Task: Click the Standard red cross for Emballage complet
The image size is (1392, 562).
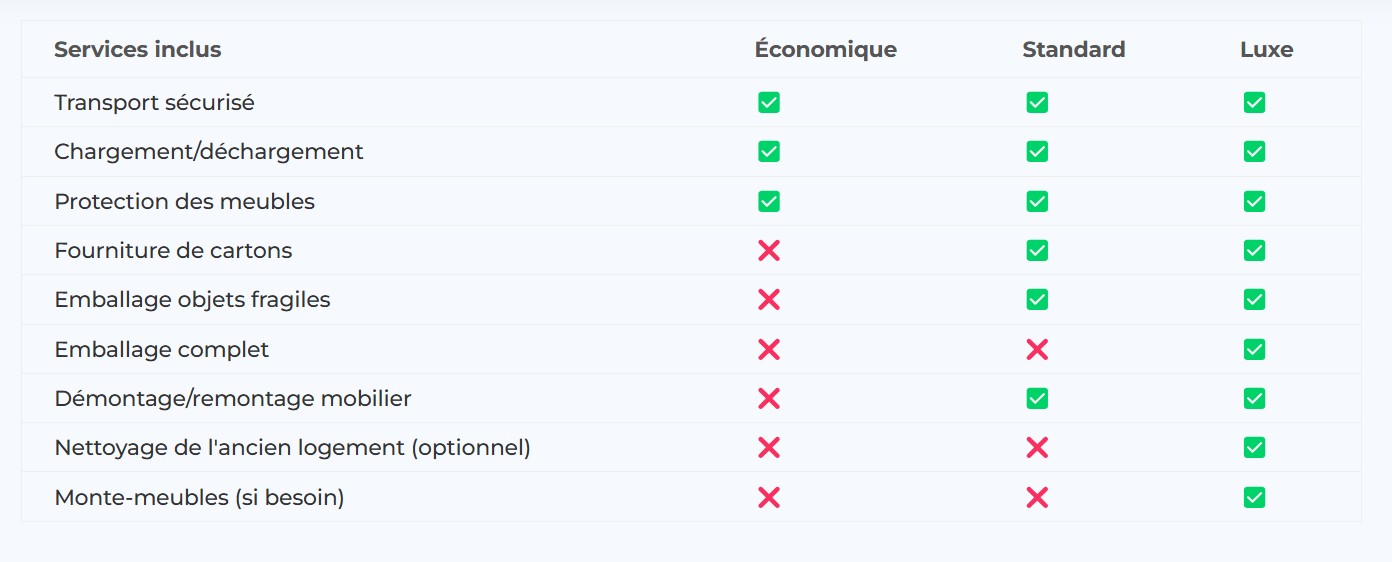Action: coord(1037,349)
